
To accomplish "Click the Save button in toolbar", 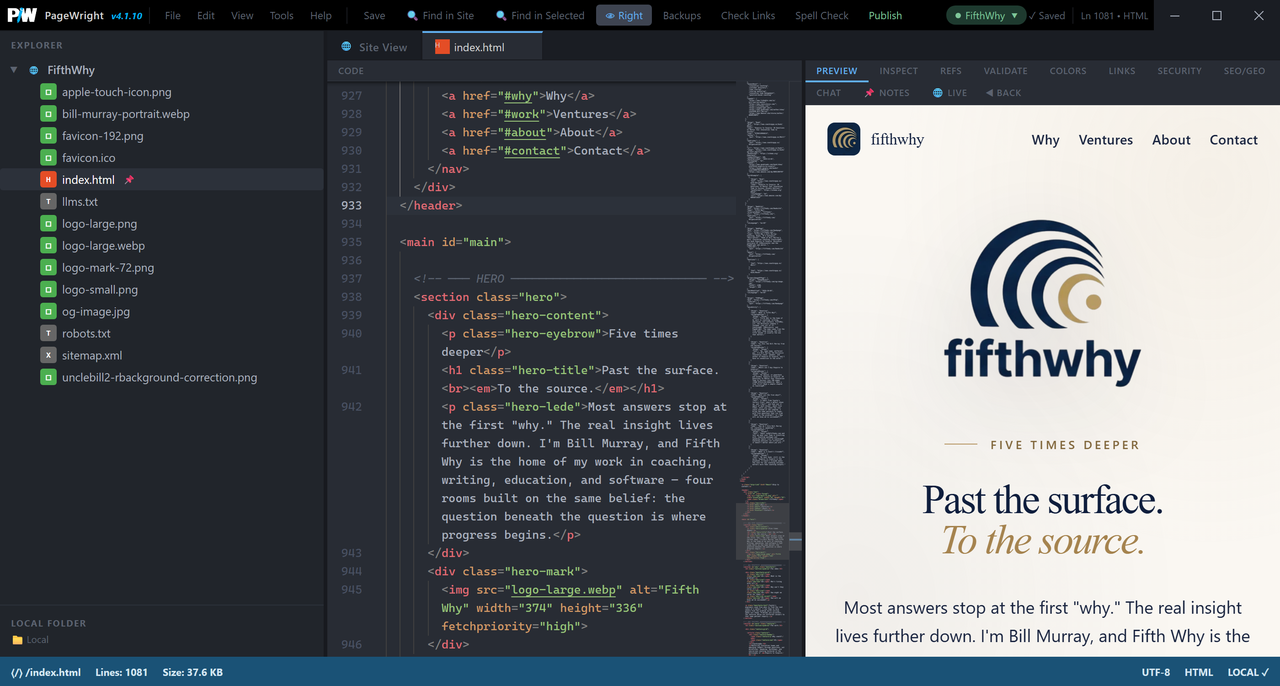I will (374, 16).
